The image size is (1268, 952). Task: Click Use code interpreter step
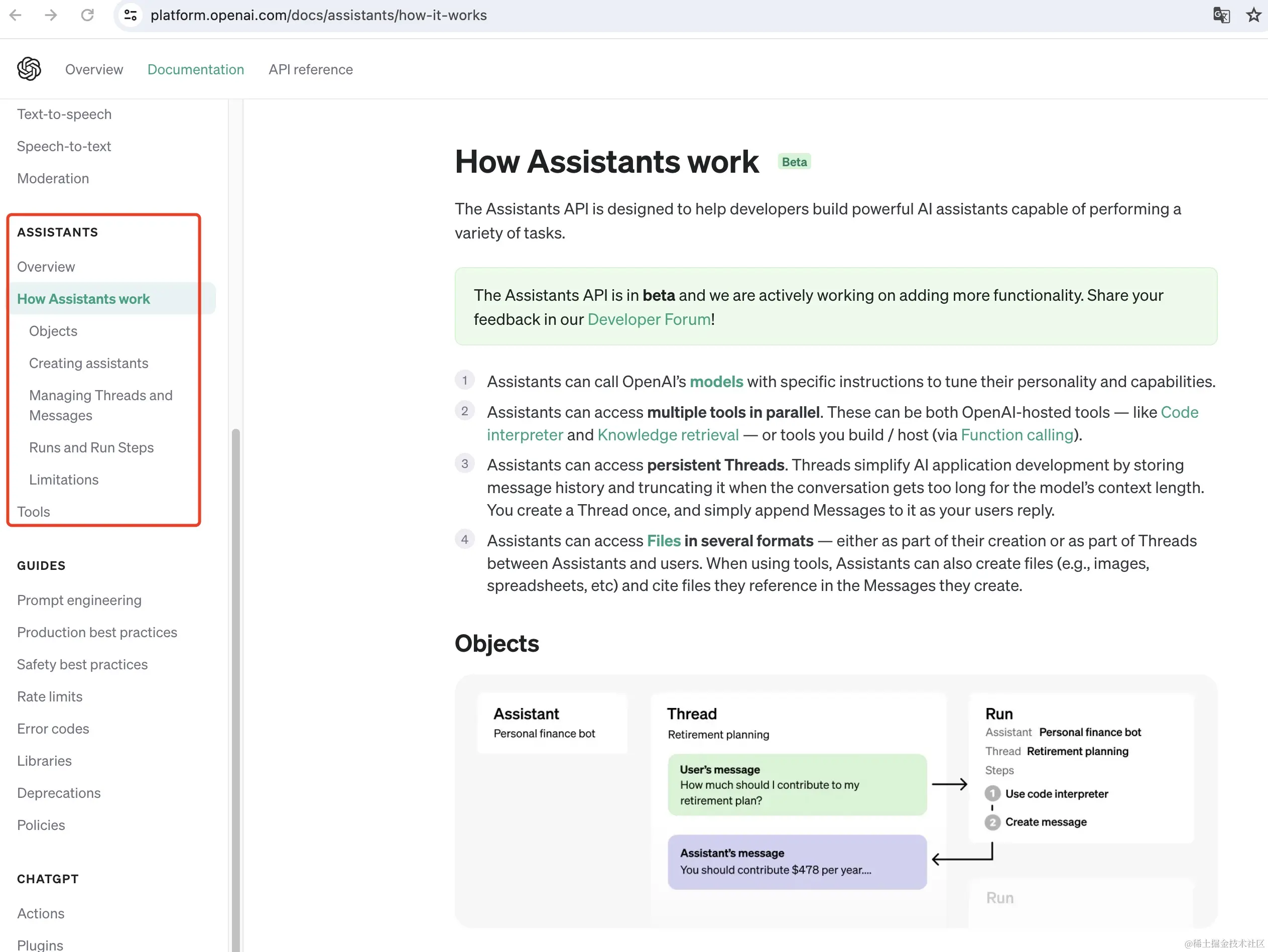click(x=1046, y=794)
